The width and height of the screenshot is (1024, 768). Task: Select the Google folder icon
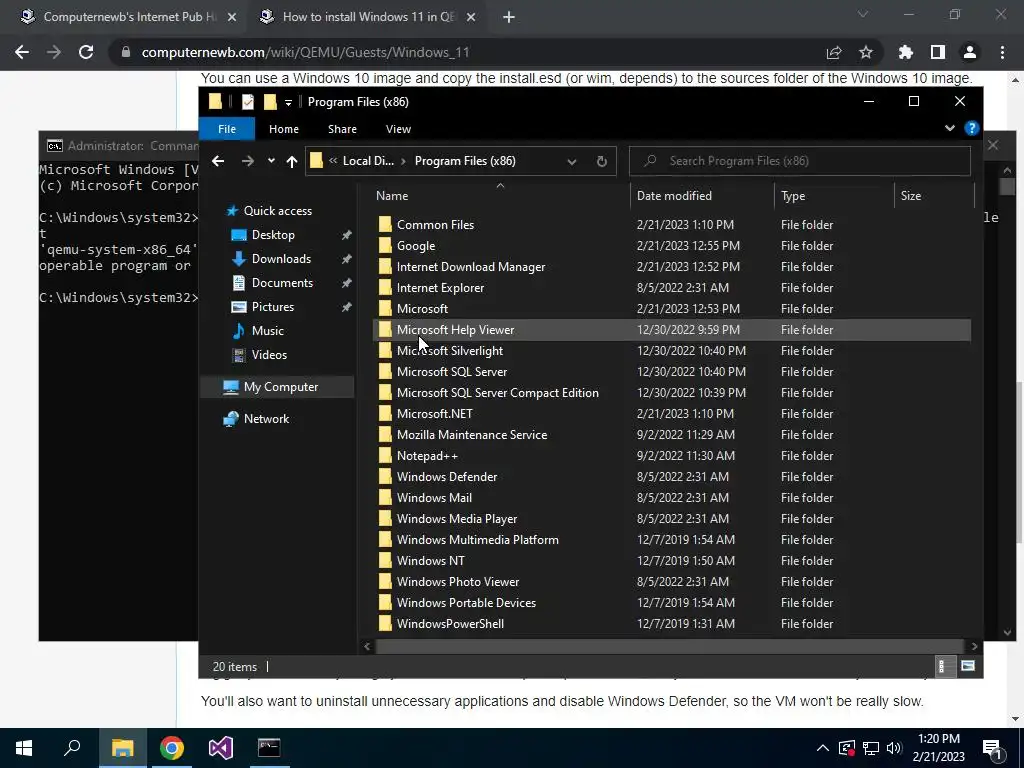[385, 246]
